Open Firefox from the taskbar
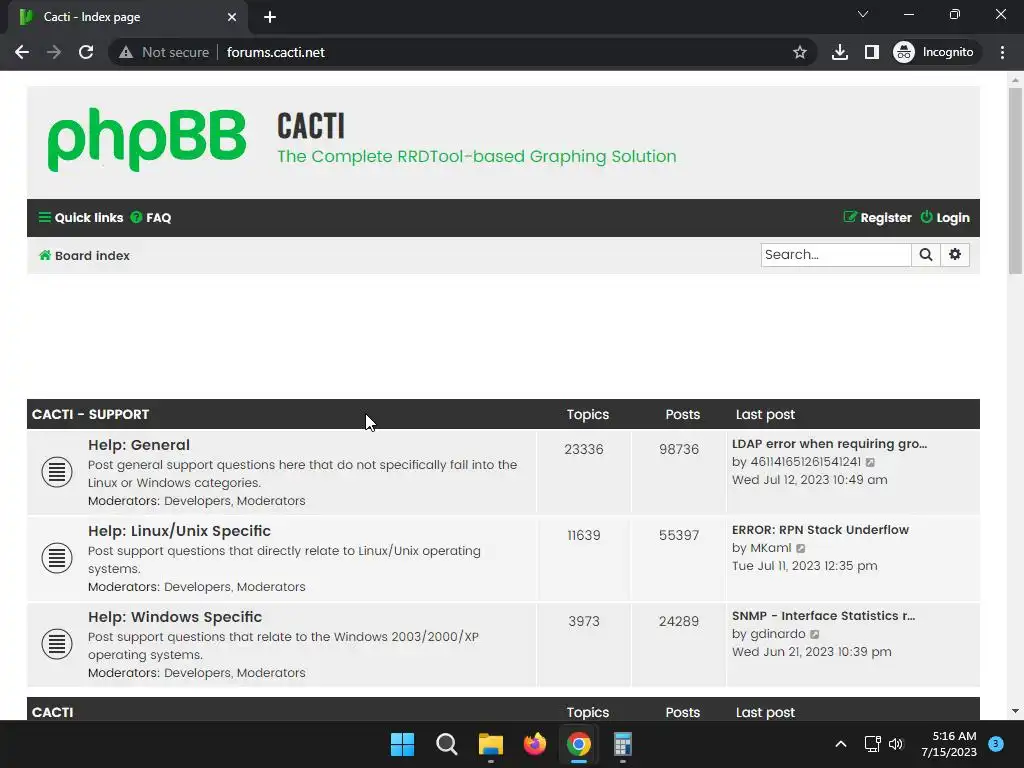 click(535, 744)
